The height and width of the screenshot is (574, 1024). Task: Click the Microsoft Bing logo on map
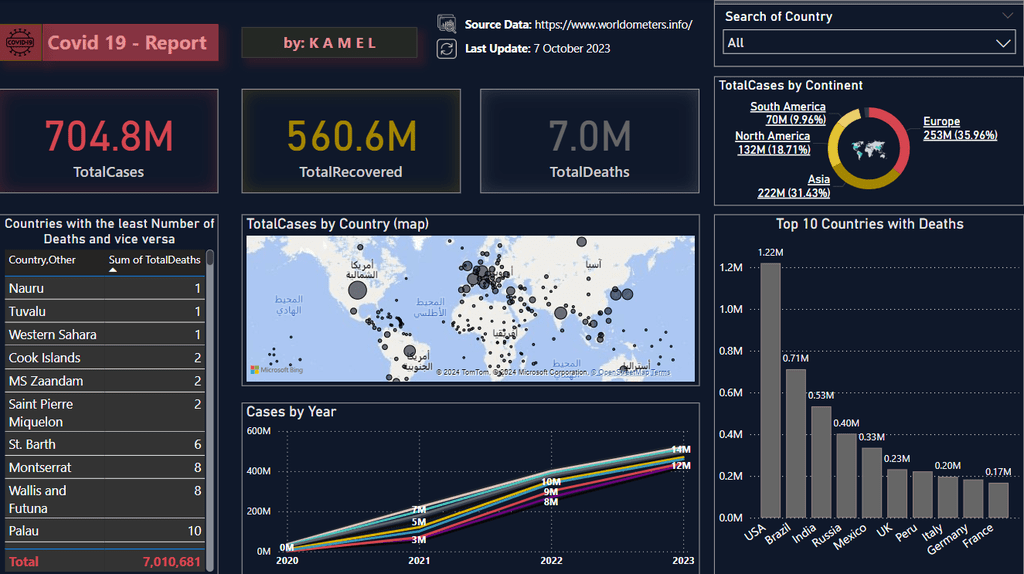tap(277, 370)
